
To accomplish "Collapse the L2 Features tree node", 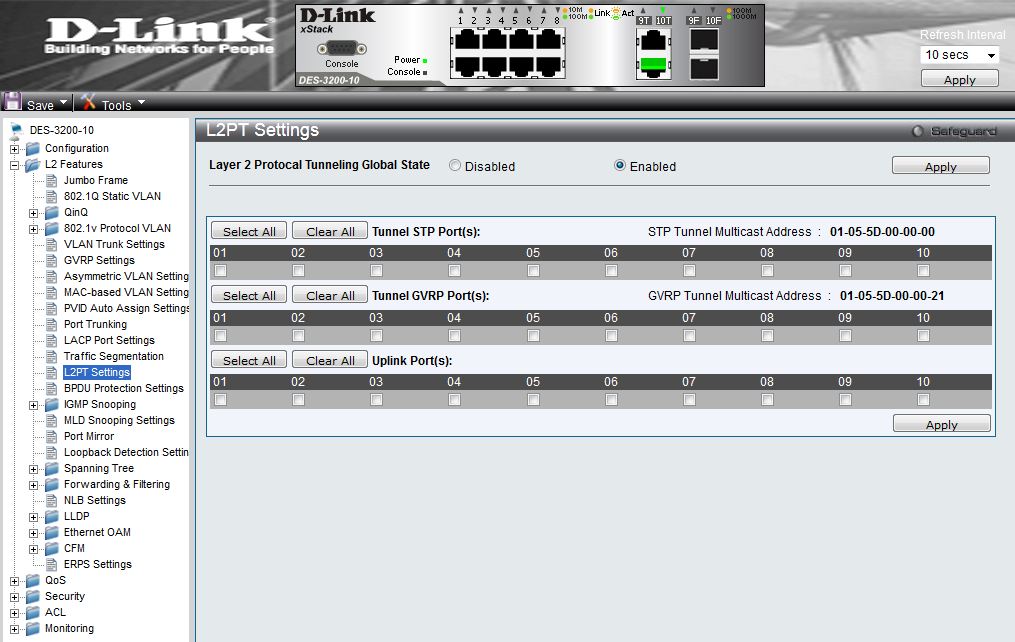I will [14, 166].
